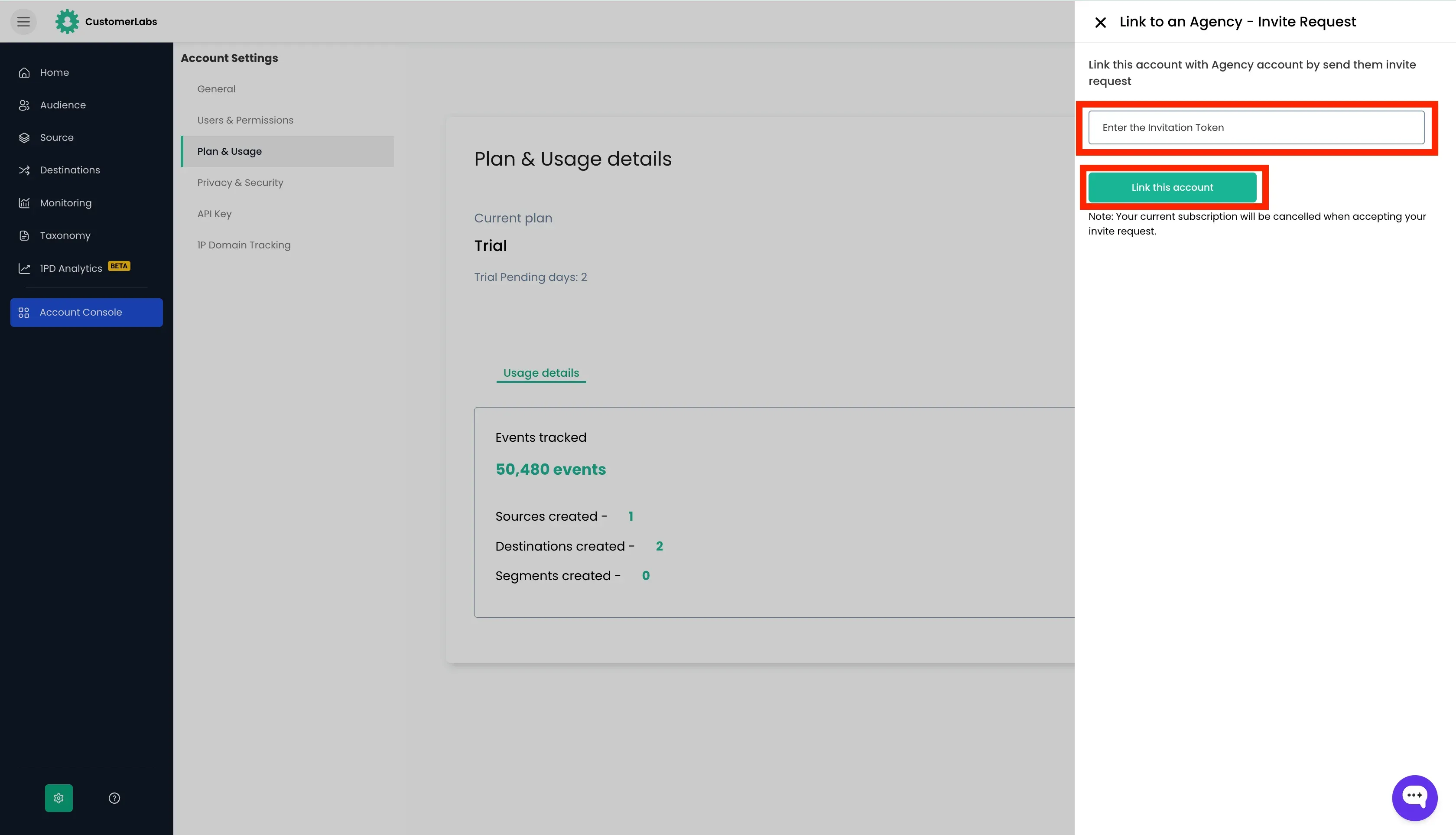
Task: Open the help question mark icon
Action: click(x=115, y=798)
